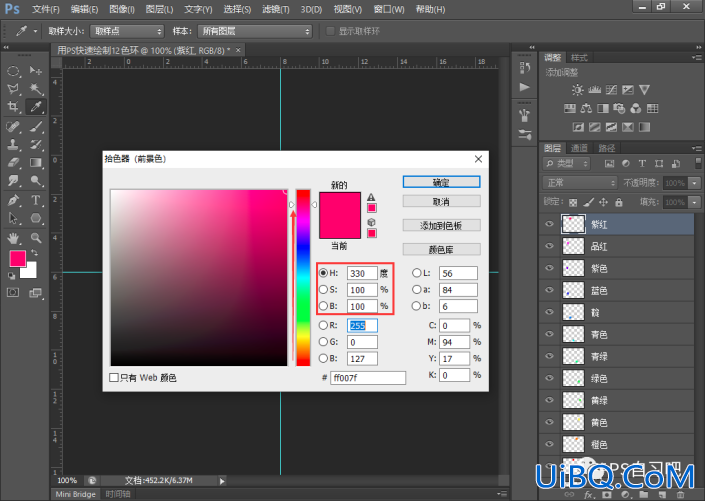Click the 颜色库 button
Image resolution: width=705 pixels, height=501 pixels.
pyautogui.click(x=441, y=249)
